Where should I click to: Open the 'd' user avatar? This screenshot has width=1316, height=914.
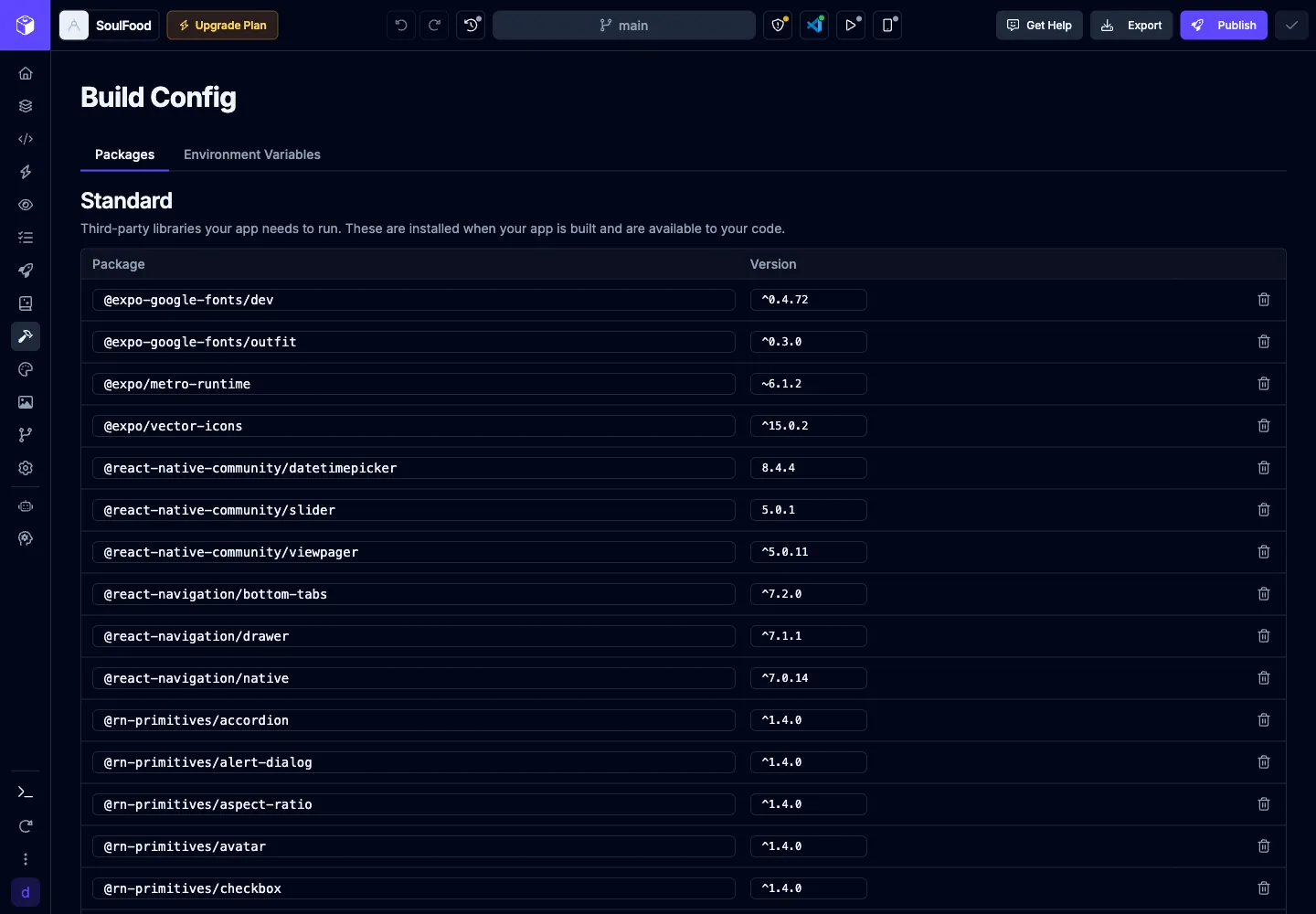pos(26,892)
